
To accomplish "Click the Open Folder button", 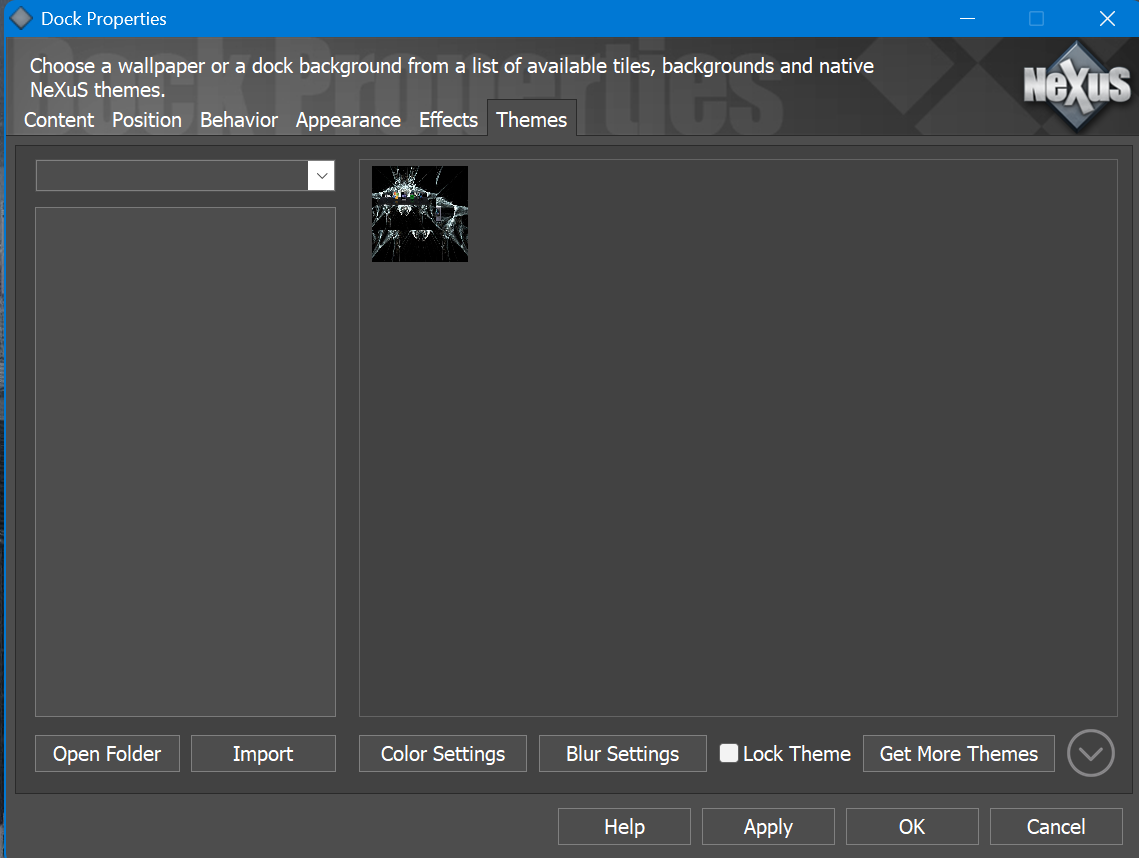I will [x=107, y=754].
